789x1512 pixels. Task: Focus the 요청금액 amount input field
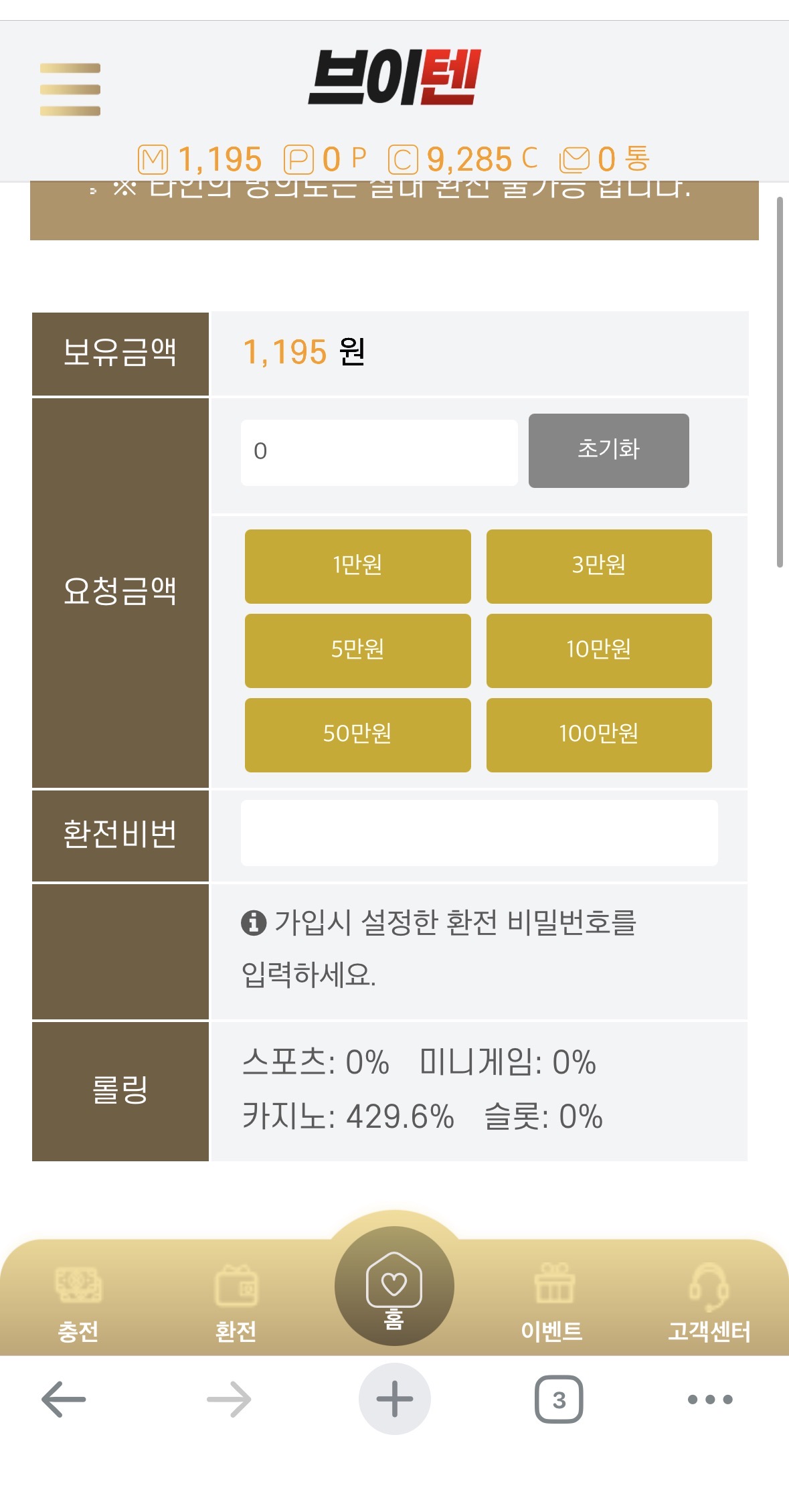point(379,452)
